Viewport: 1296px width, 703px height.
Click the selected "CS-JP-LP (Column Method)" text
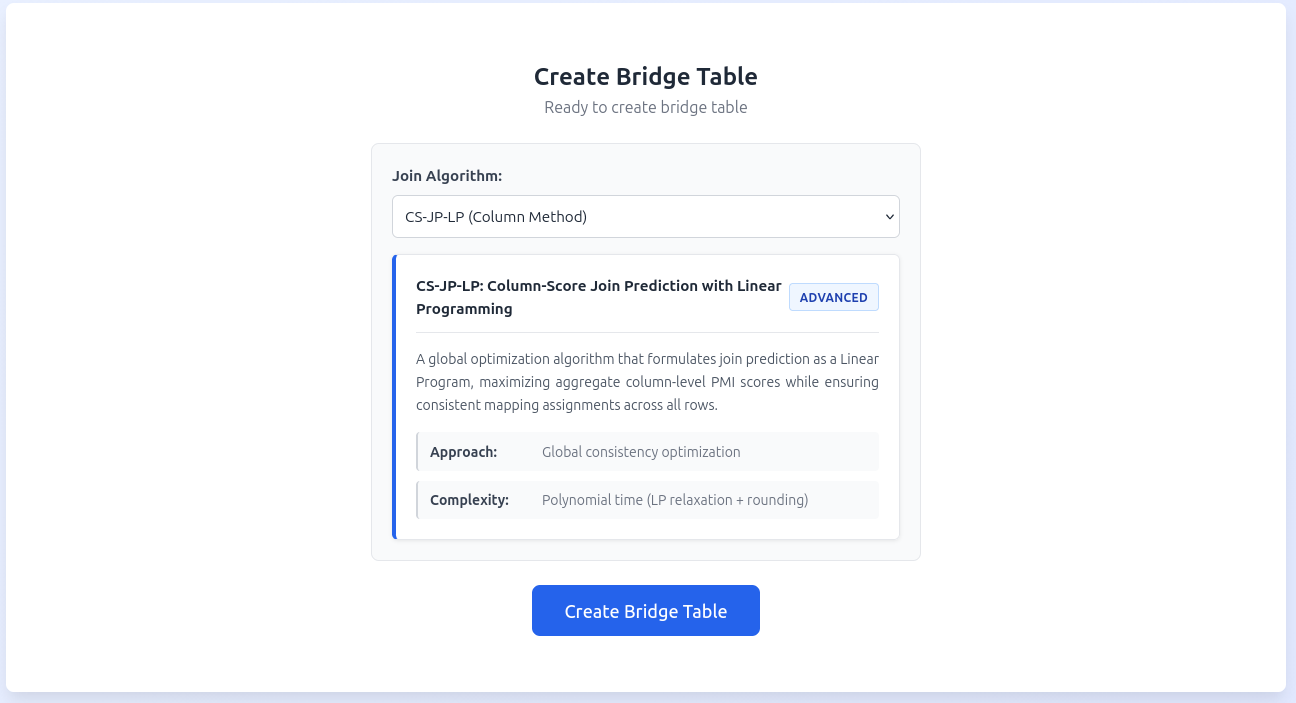click(496, 216)
